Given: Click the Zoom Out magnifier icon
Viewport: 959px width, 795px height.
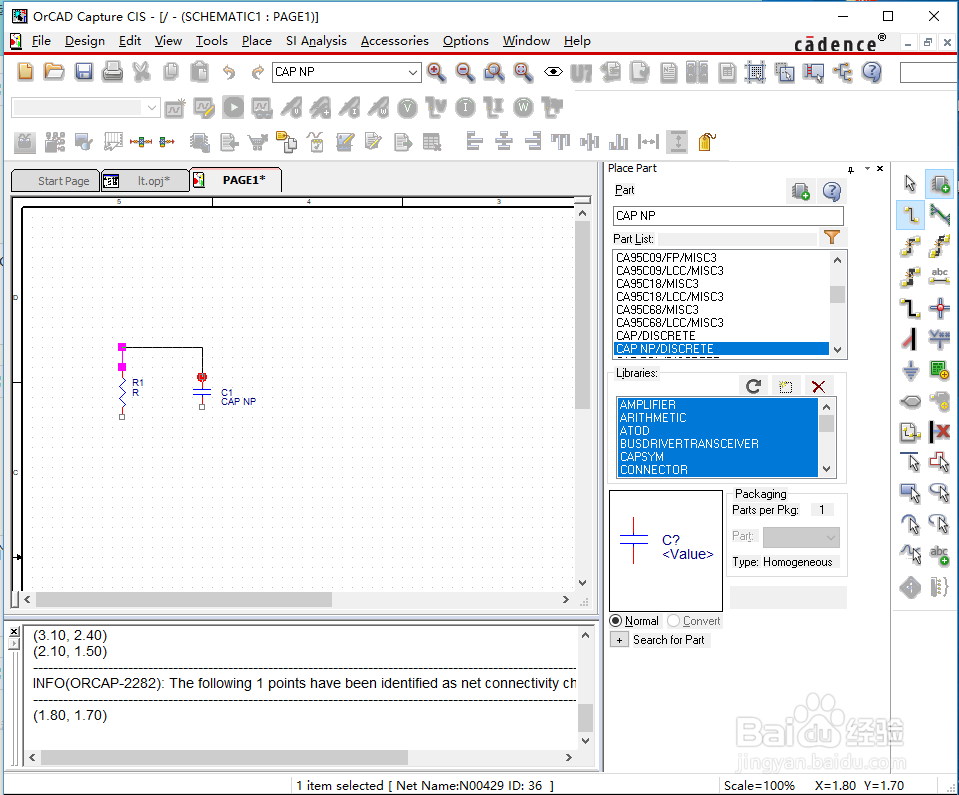Looking at the screenshot, I should tap(465, 72).
